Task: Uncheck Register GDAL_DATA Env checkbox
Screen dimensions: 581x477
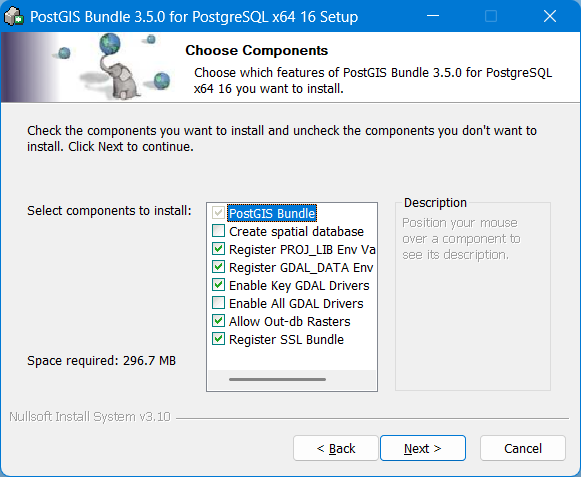Action: click(218, 267)
